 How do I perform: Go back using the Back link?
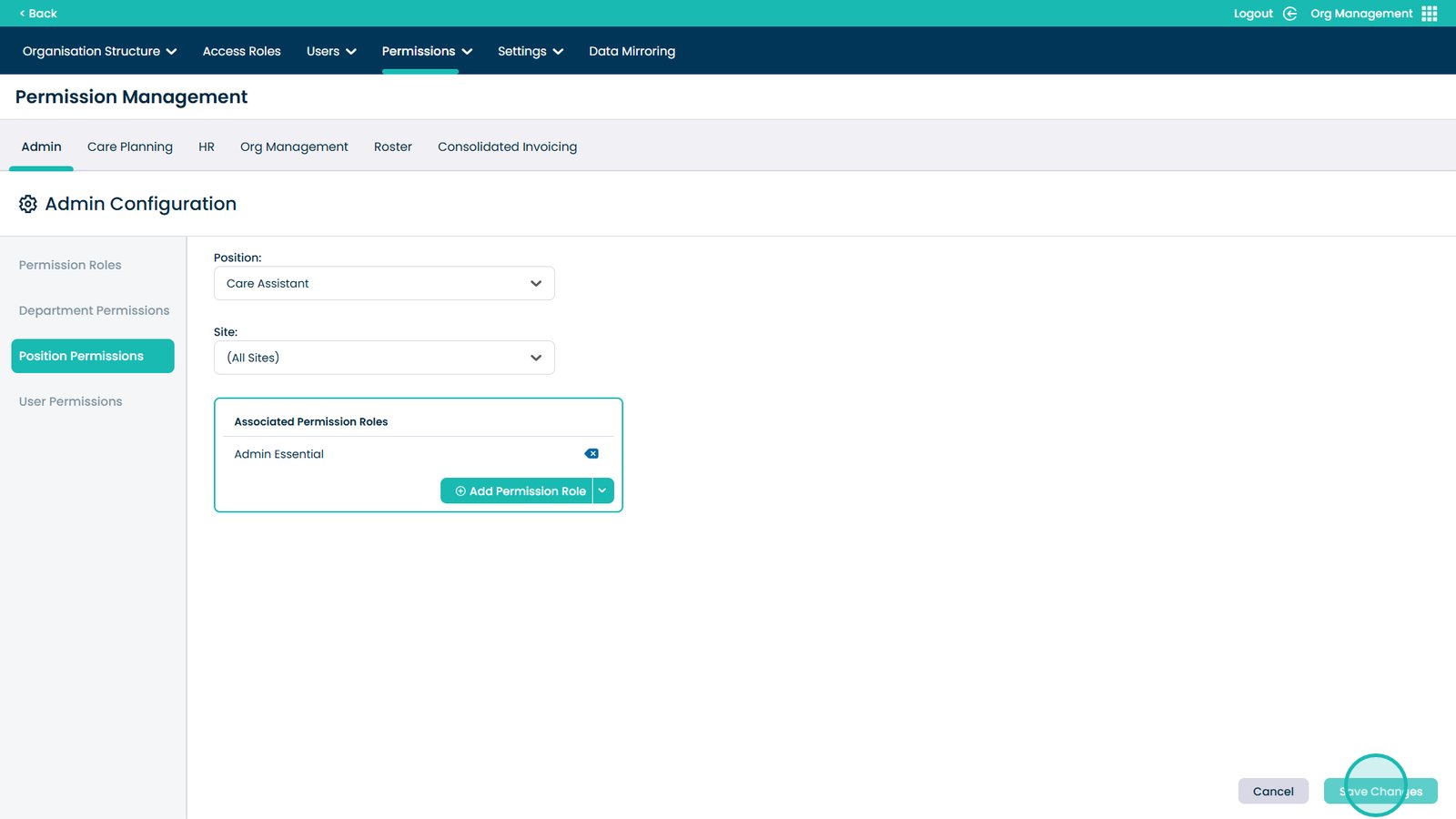click(38, 14)
